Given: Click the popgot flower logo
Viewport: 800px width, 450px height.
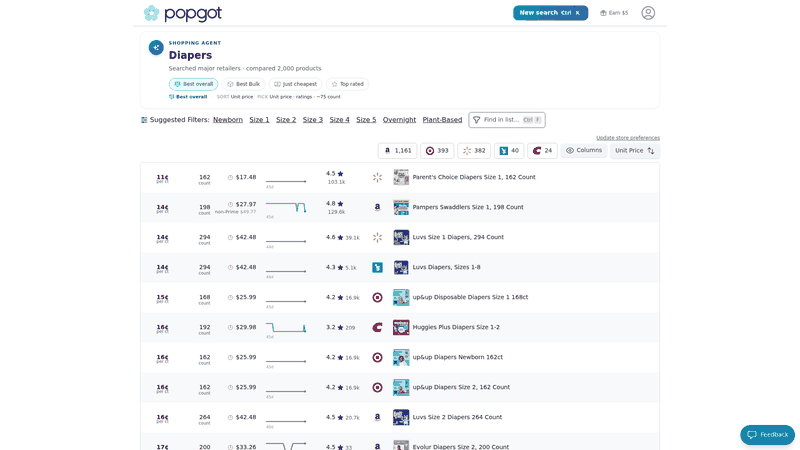Looking at the screenshot, I should pos(151,13).
